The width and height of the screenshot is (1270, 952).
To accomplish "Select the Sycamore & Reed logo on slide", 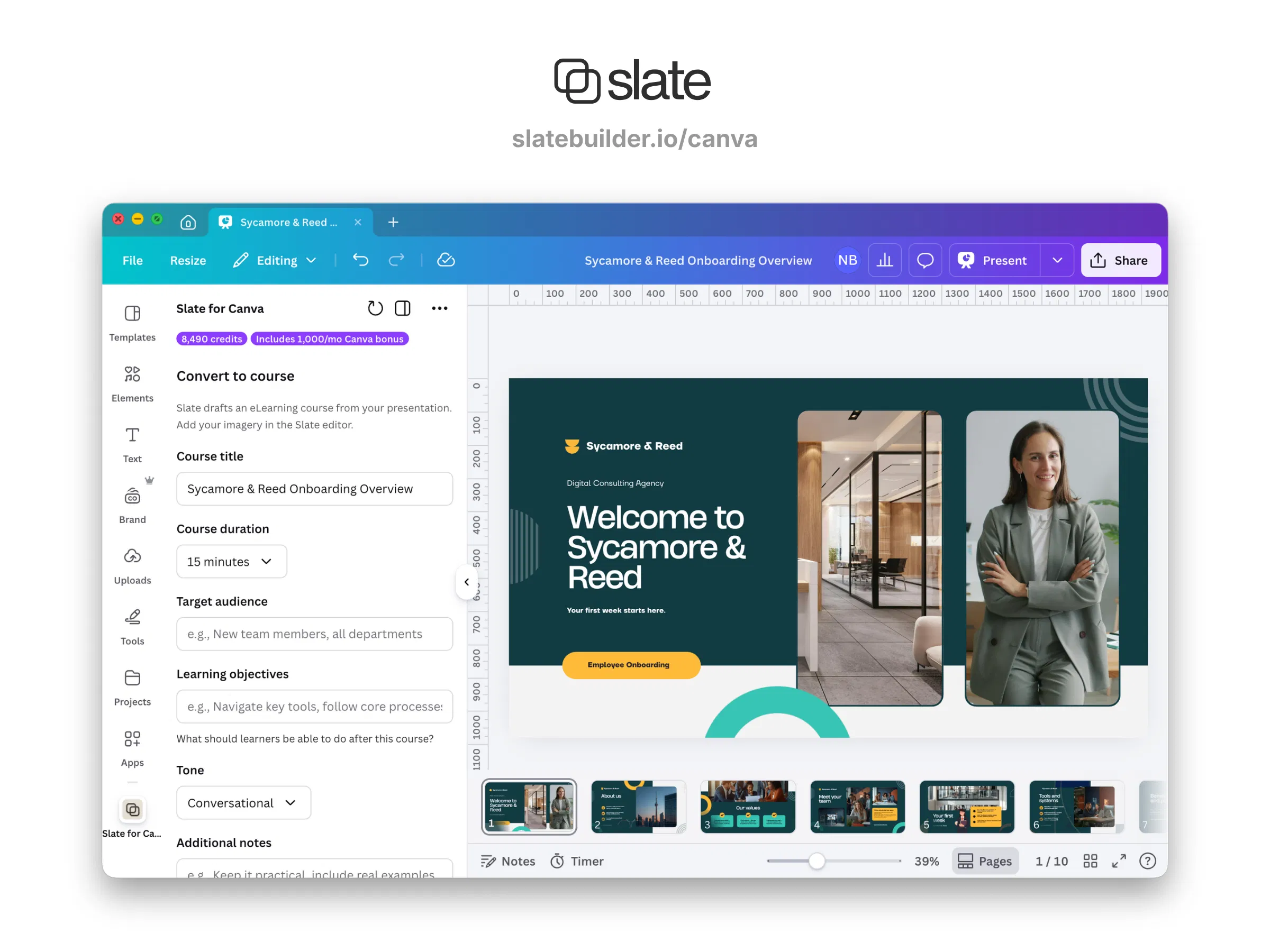I will coord(623,446).
